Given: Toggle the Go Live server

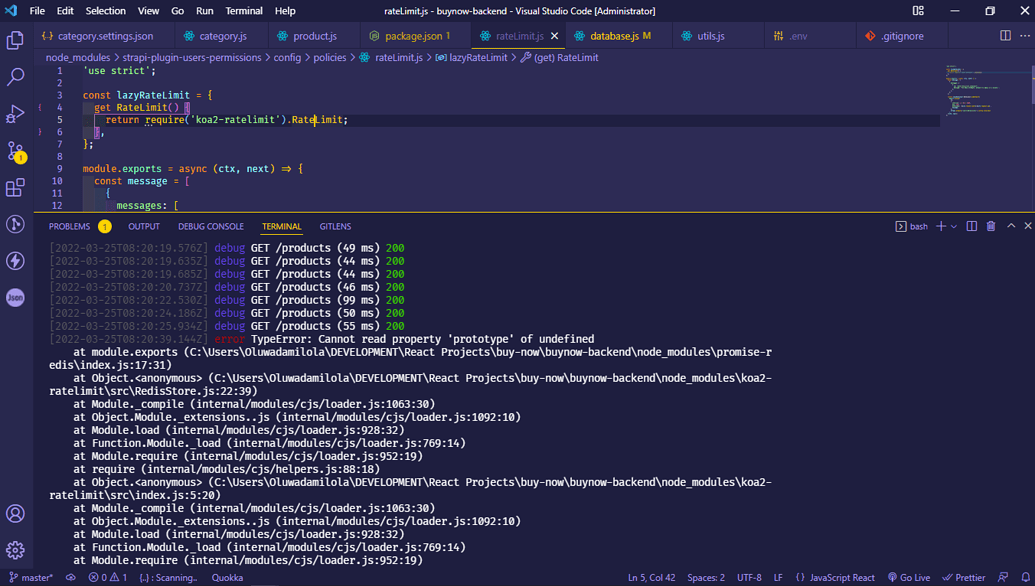Looking at the screenshot, I should pyautogui.click(x=909, y=578).
